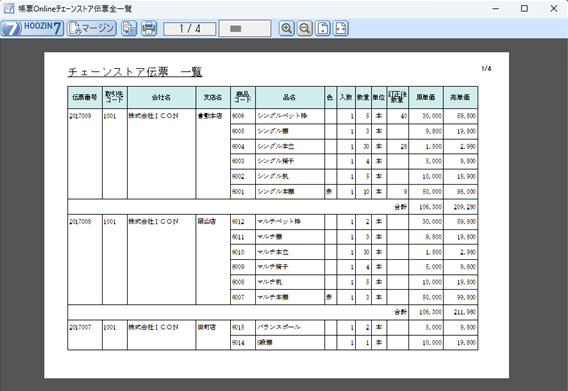Click the HOOZIN 7 logo button
This screenshot has width=568, height=391.
[x=32, y=28]
